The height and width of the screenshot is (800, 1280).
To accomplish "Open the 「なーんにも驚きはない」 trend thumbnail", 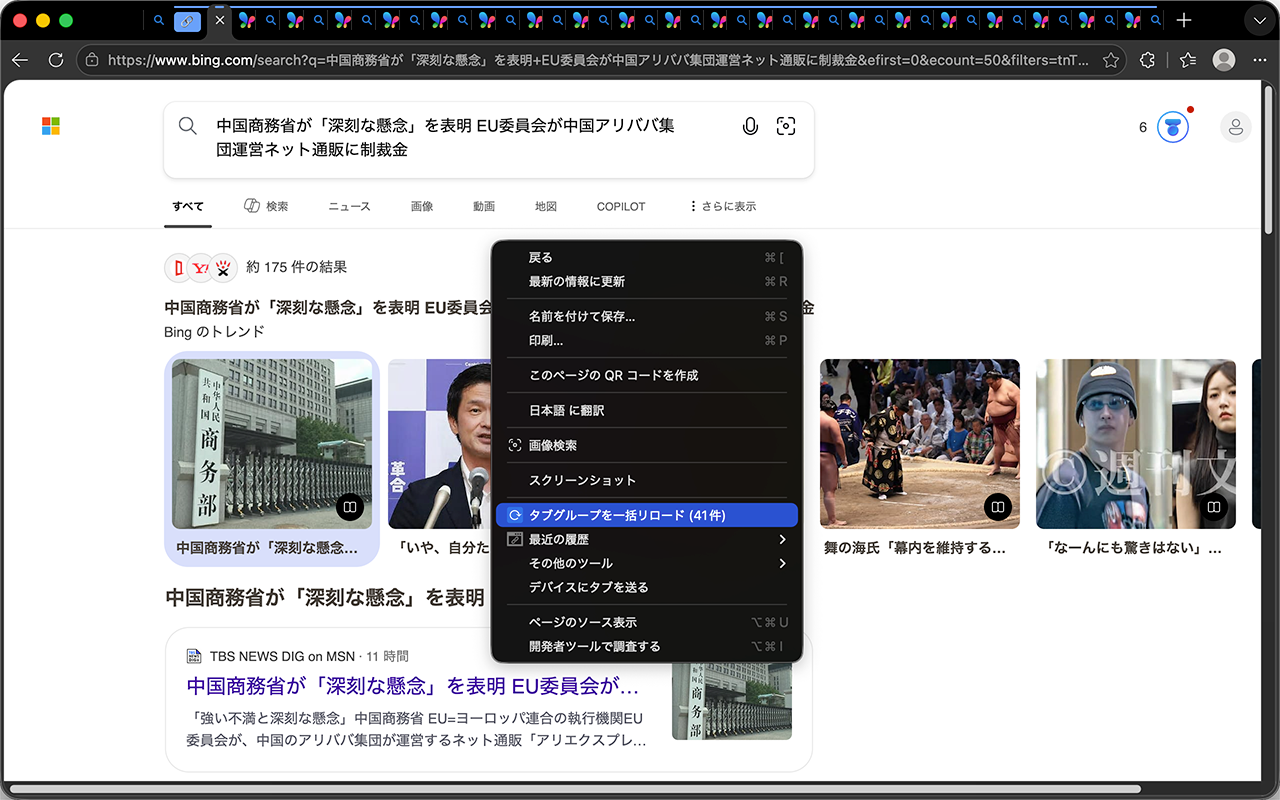I will tap(1136, 444).
